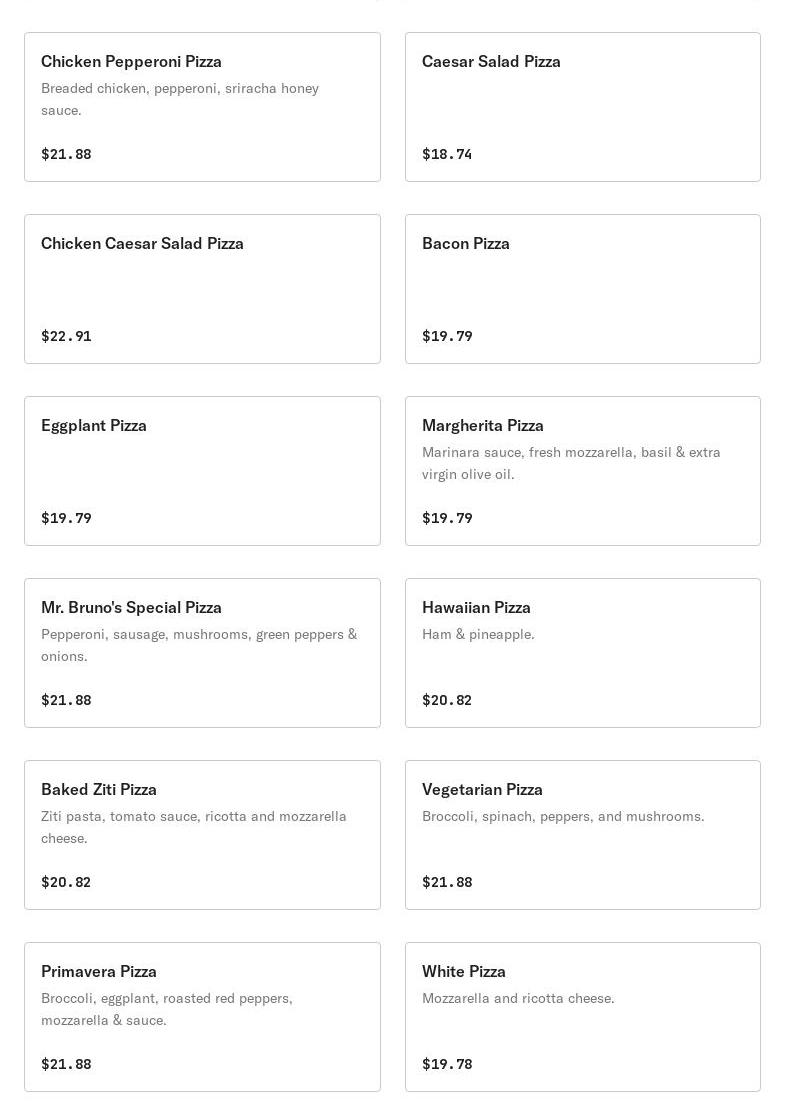Select the Baked Ziti Pizza title
The image size is (785, 1109).
tap(99, 790)
